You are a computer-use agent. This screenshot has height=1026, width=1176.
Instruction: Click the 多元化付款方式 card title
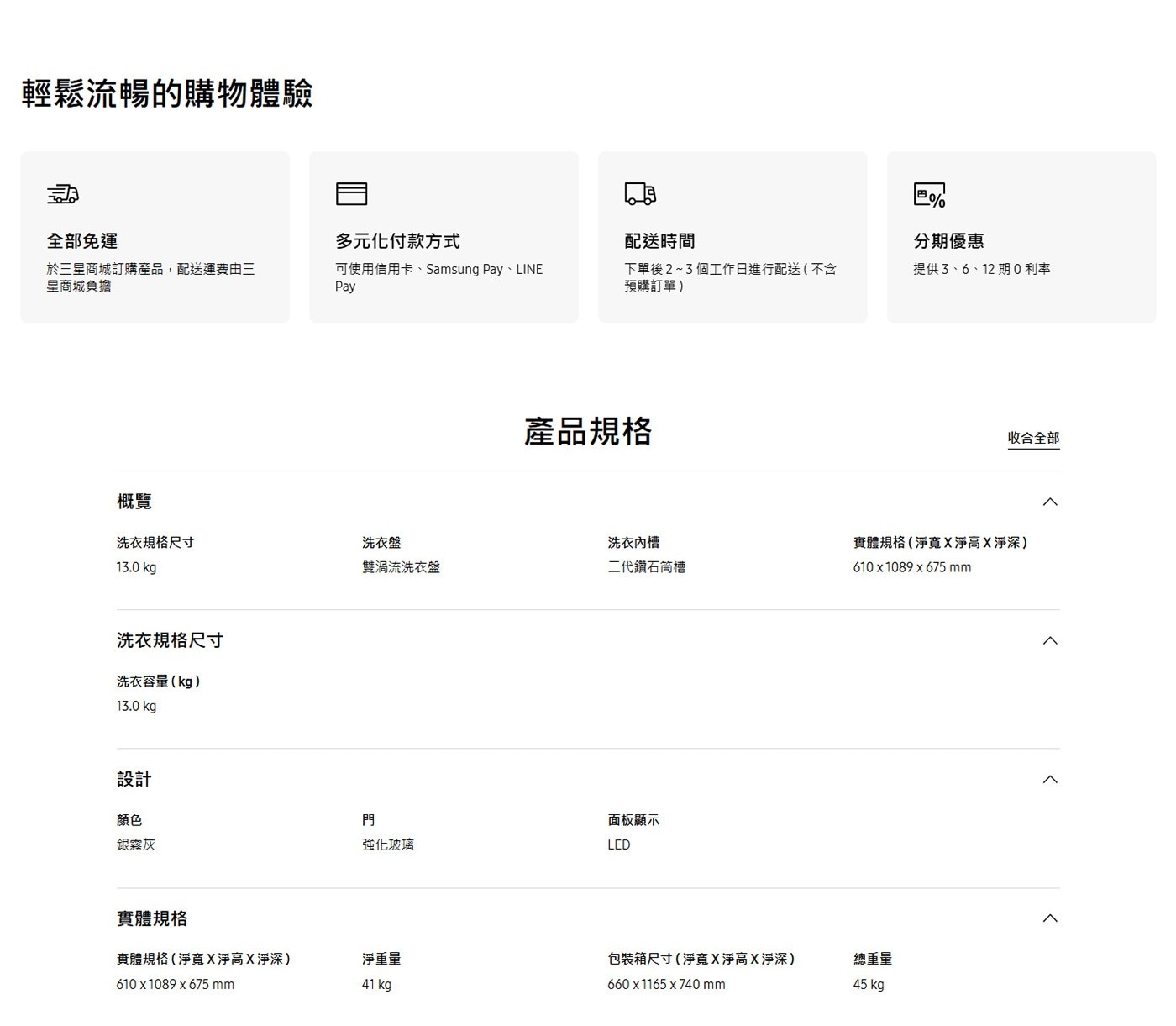[x=397, y=241]
